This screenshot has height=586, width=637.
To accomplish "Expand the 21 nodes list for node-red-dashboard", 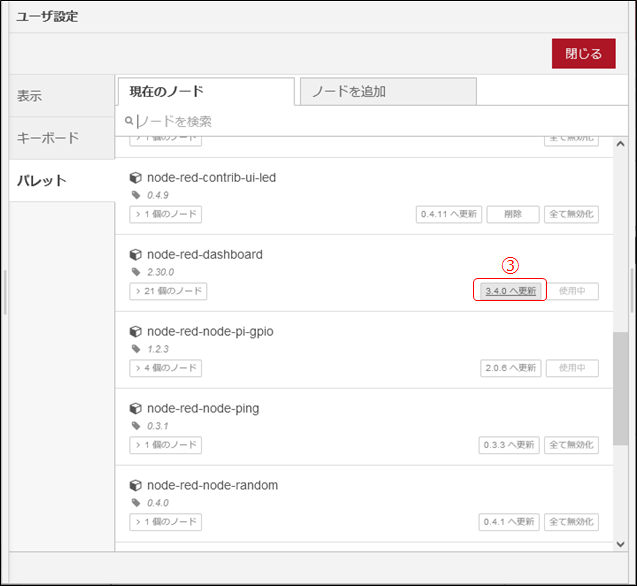I will point(168,291).
